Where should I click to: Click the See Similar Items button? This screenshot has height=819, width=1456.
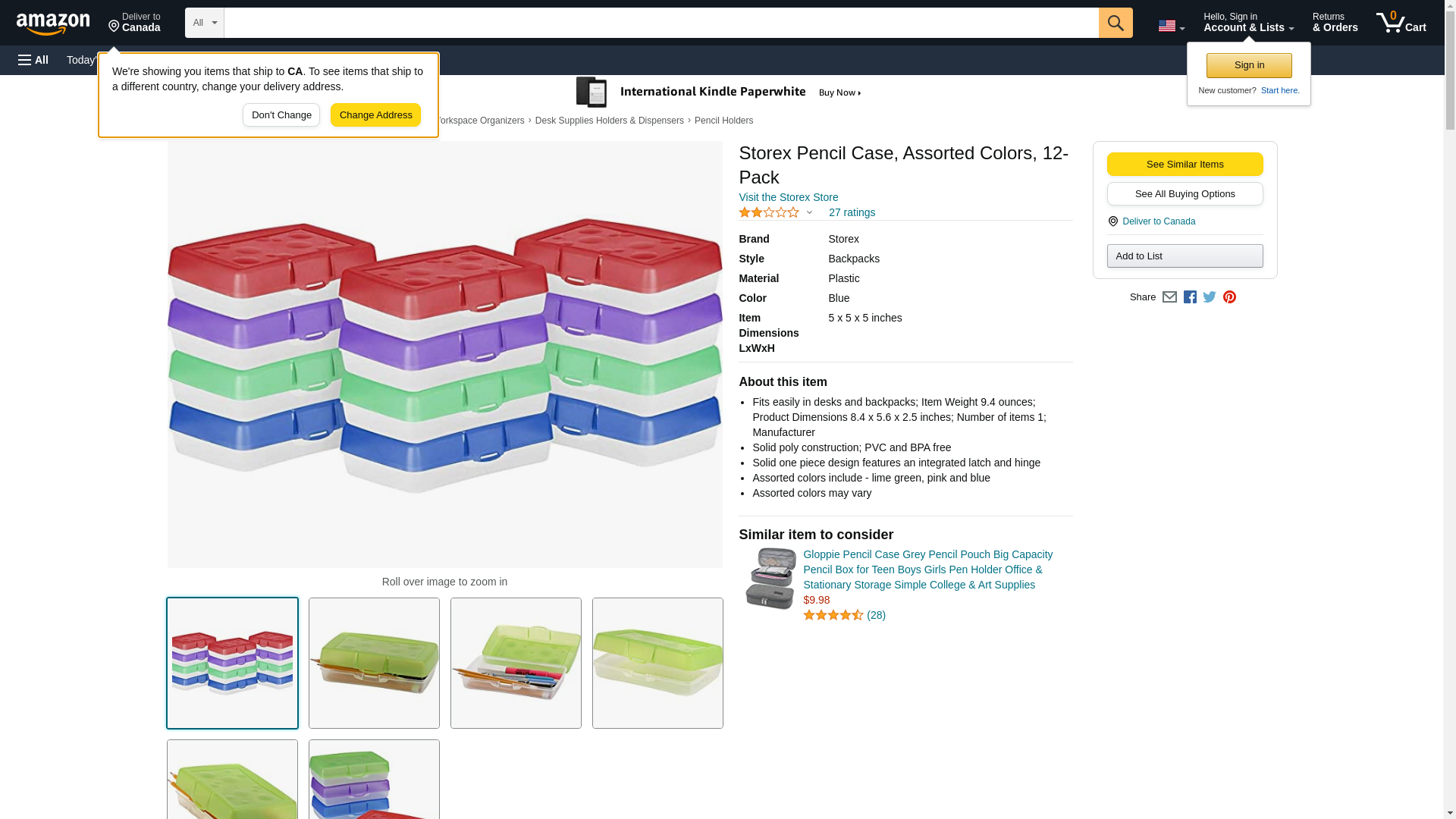1185,165
